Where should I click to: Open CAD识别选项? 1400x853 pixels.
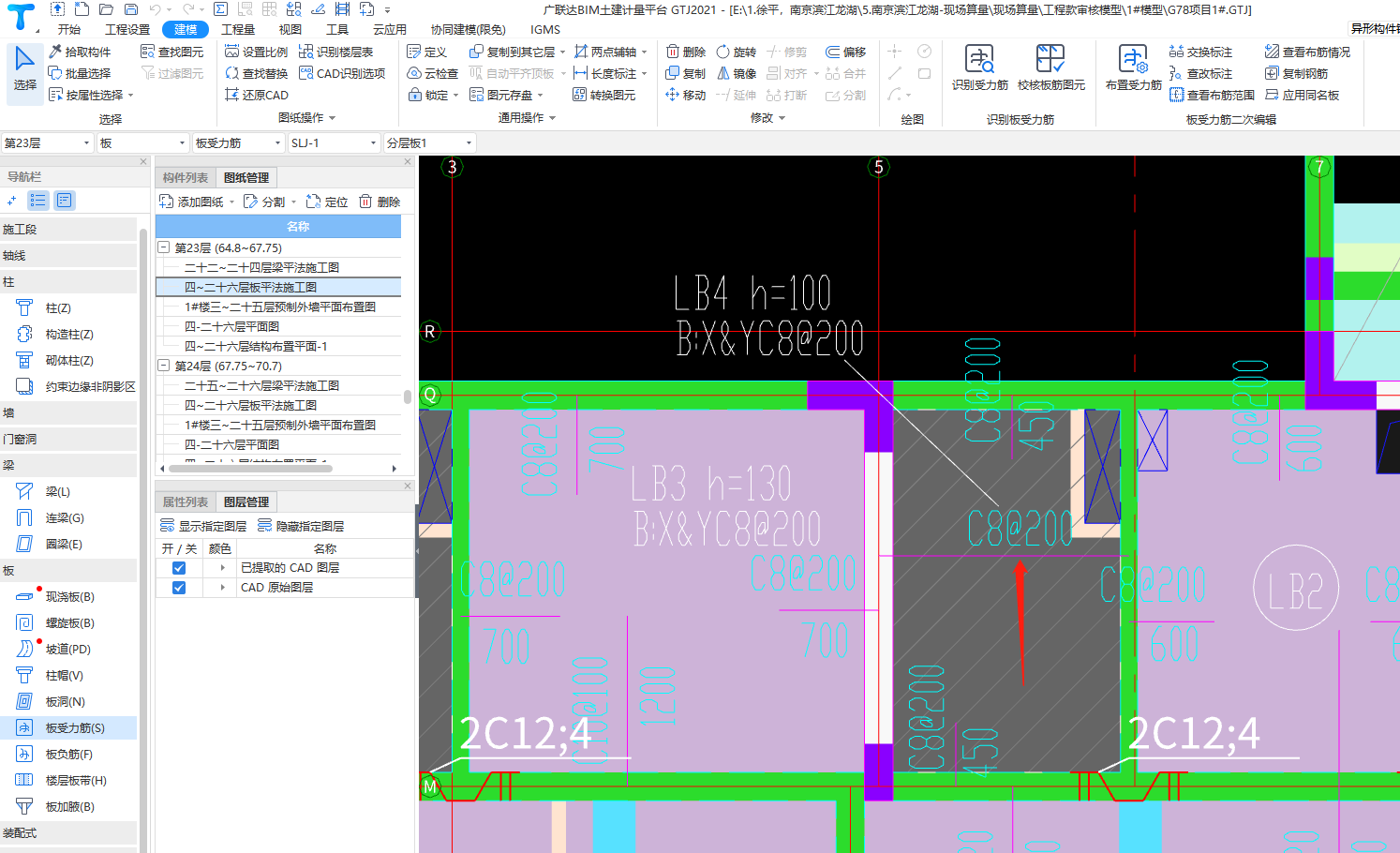(342, 73)
